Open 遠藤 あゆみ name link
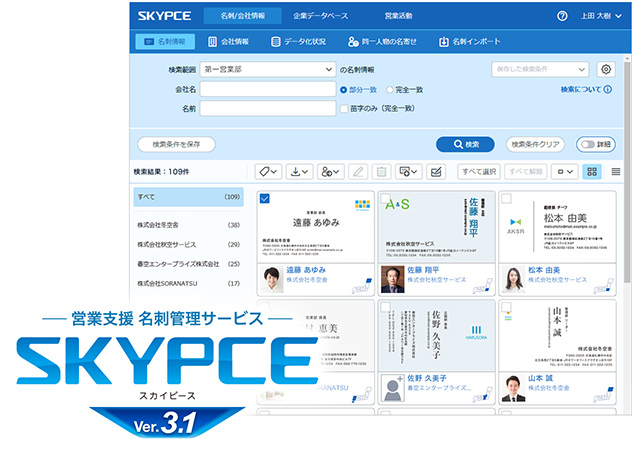634x454 pixels. tap(306, 270)
